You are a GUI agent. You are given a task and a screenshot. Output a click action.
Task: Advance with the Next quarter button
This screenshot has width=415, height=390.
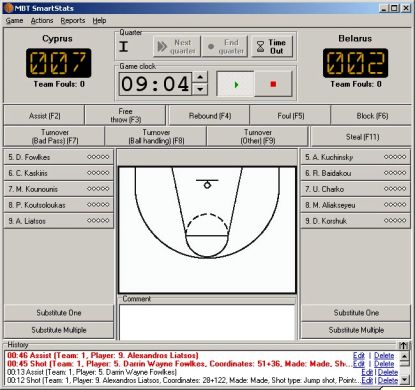[177, 47]
